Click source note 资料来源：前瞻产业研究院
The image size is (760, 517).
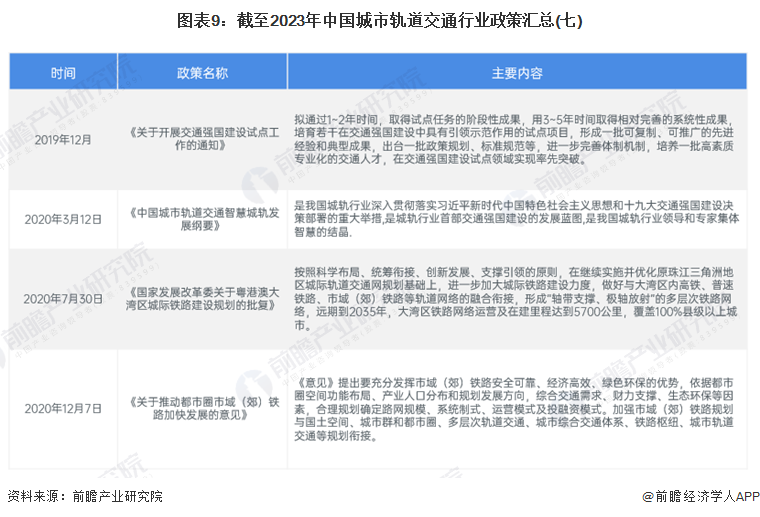(85, 496)
